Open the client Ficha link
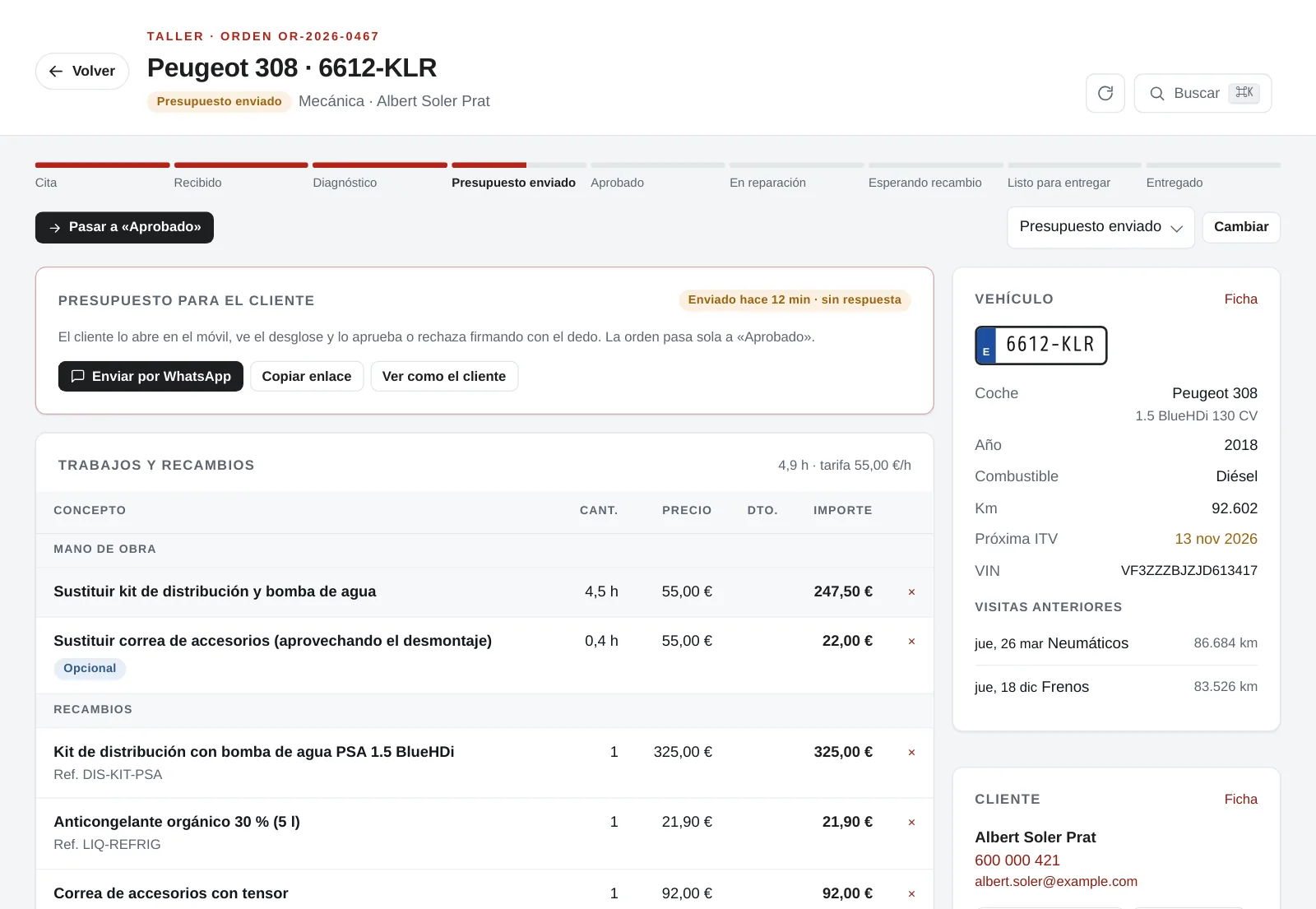1316x909 pixels. [x=1240, y=800]
